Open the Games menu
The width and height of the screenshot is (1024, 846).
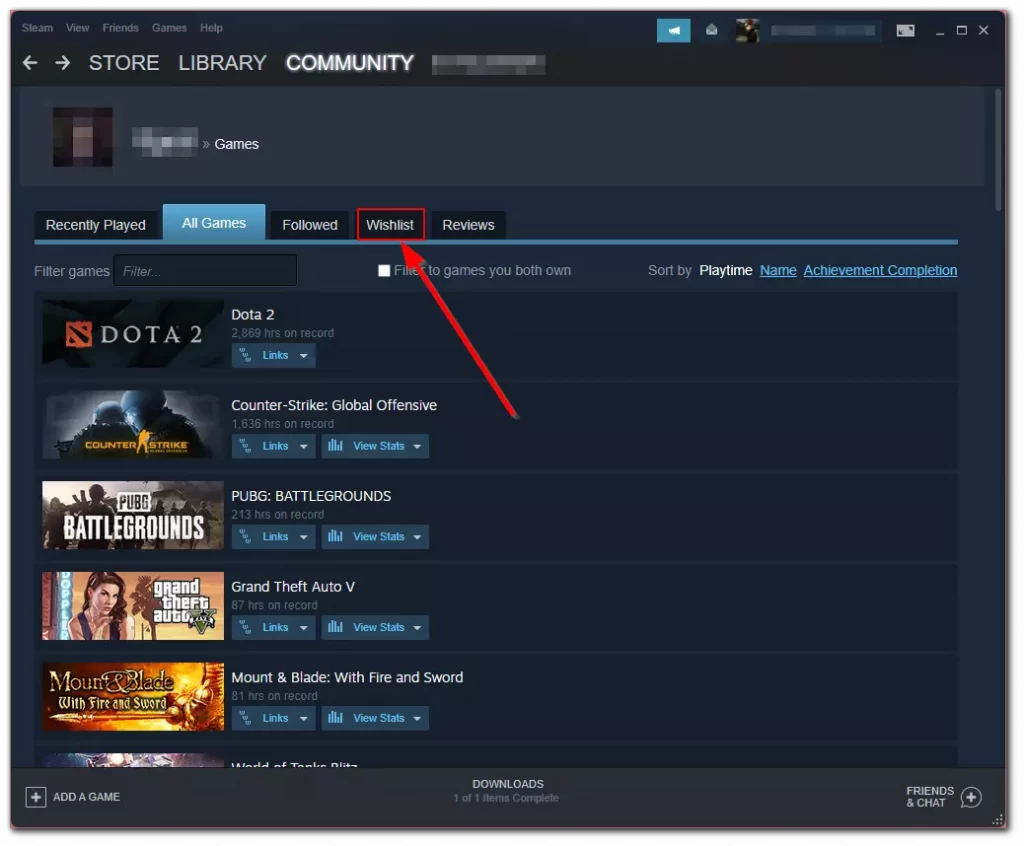(169, 28)
